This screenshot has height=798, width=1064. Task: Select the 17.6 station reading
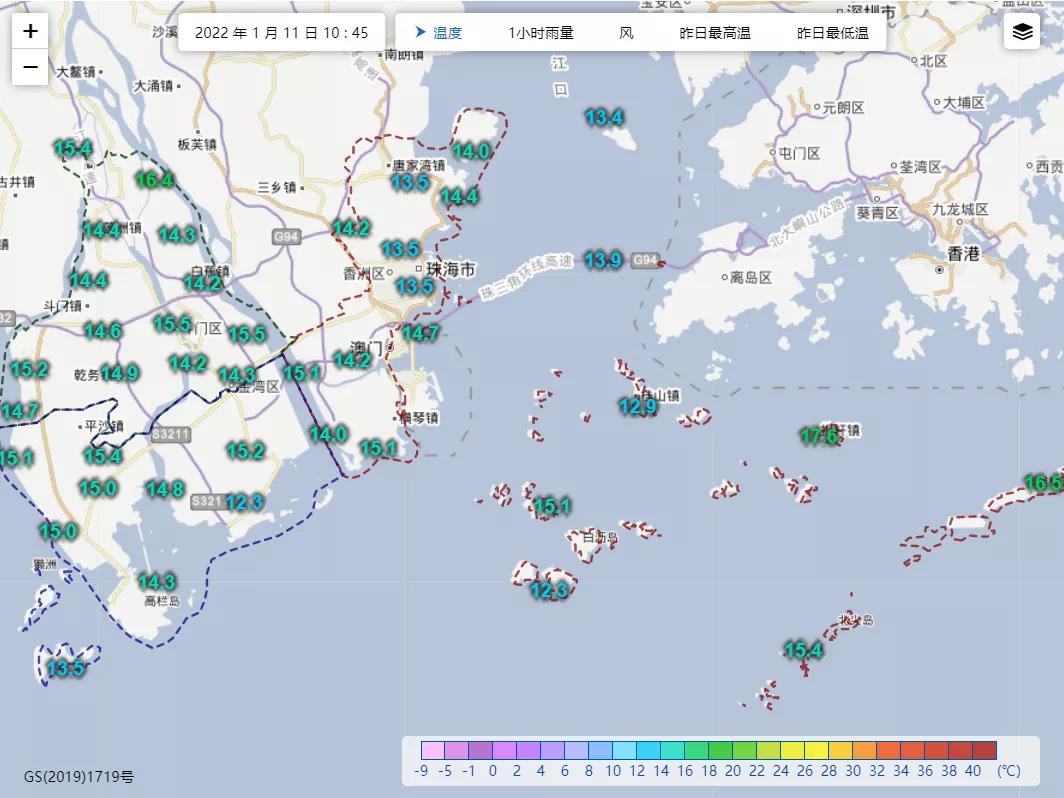[x=818, y=436]
